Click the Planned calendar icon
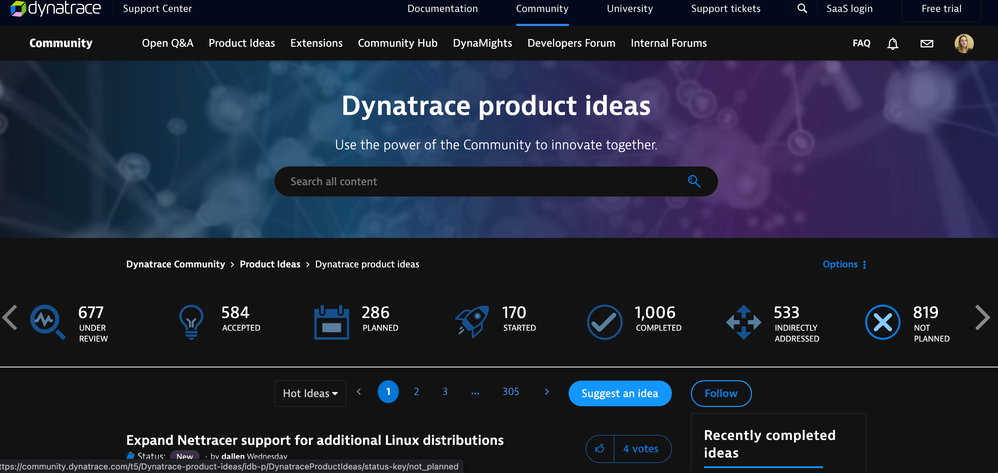The width and height of the screenshot is (998, 473). [331, 321]
